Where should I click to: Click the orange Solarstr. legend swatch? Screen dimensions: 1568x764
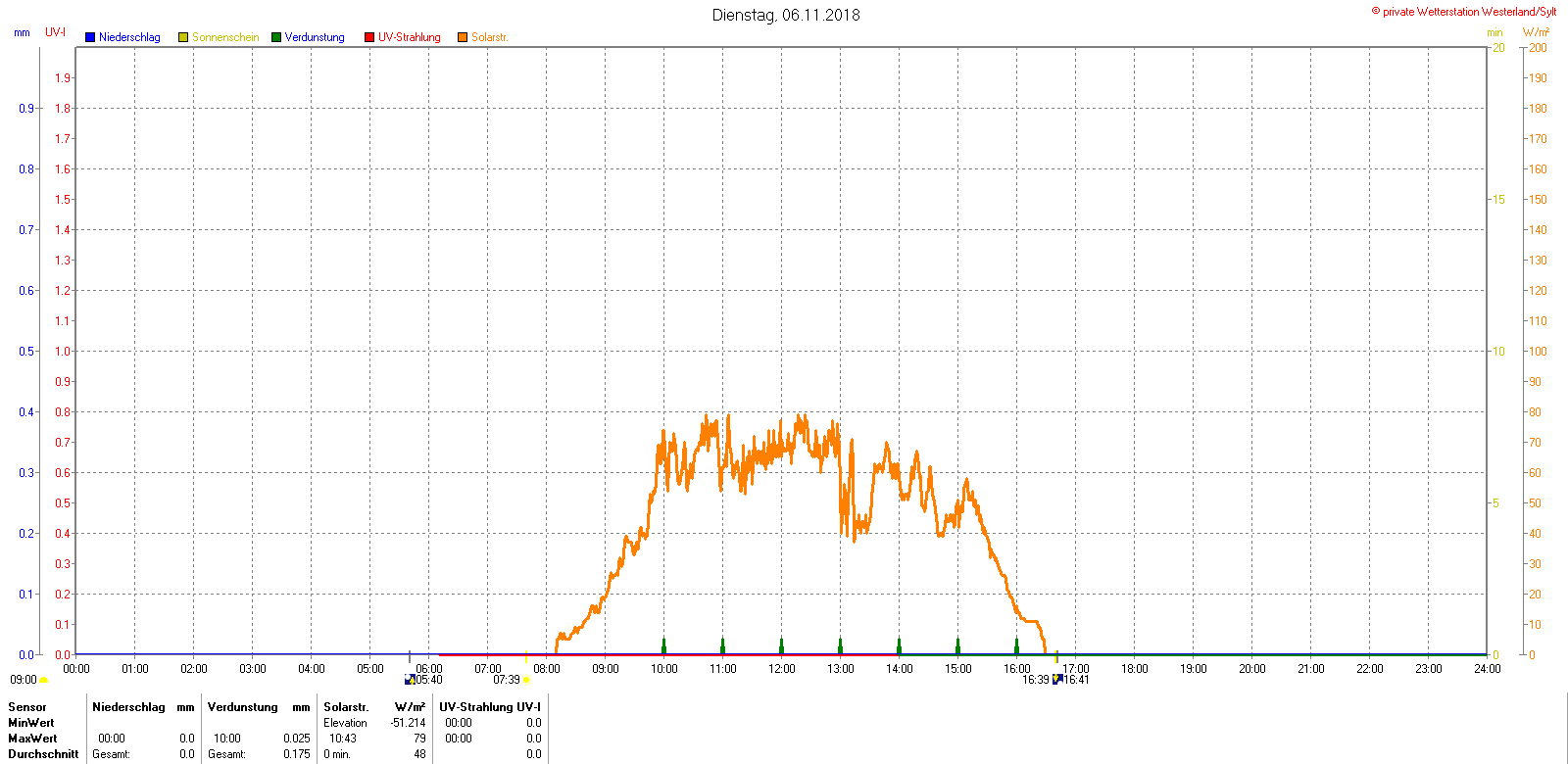(x=463, y=37)
